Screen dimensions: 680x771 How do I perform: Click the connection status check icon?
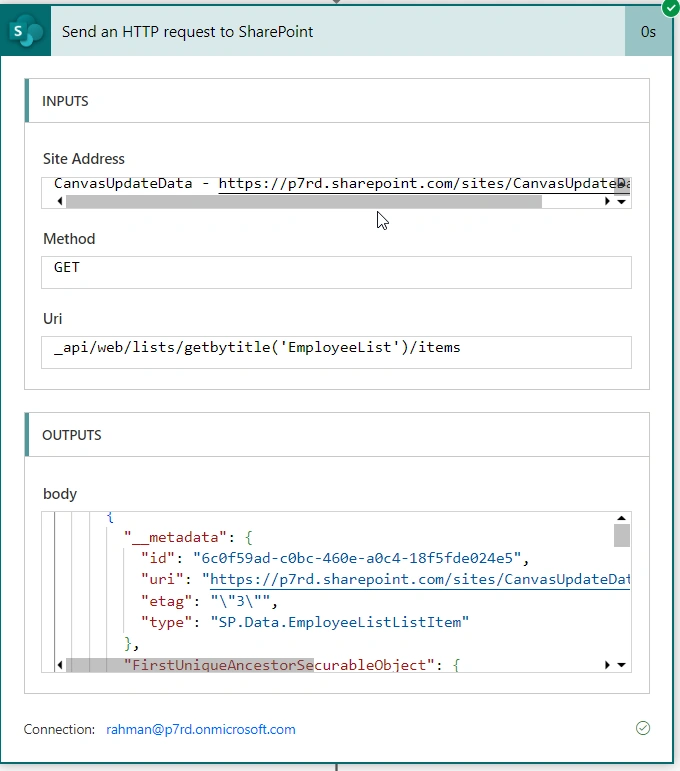pyautogui.click(x=643, y=728)
